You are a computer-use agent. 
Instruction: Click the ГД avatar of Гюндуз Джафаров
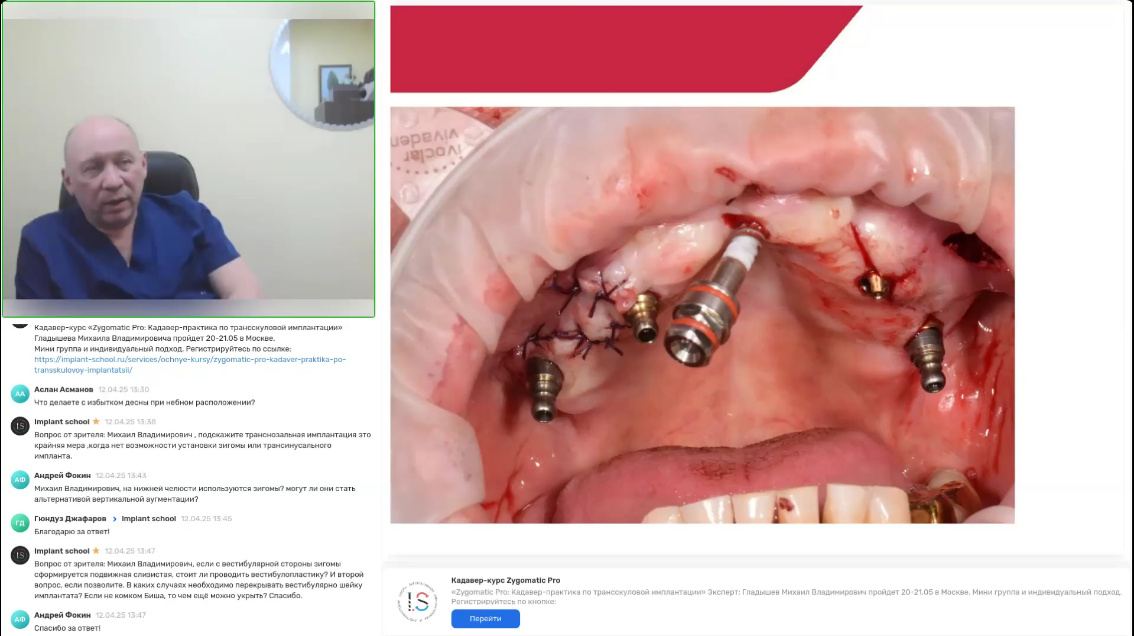(x=20, y=522)
